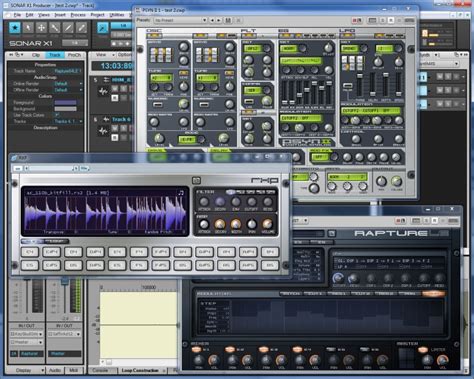
Task: Open the Display dropdown below console strips
Action: [x=30, y=370]
